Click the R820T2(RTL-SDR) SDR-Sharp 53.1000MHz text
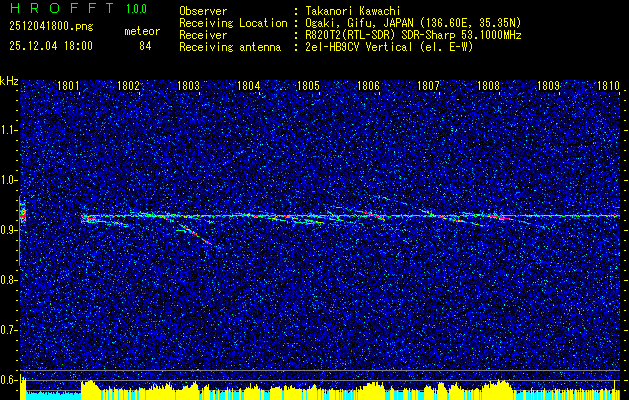This screenshot has width=629, height=400. 413,35
